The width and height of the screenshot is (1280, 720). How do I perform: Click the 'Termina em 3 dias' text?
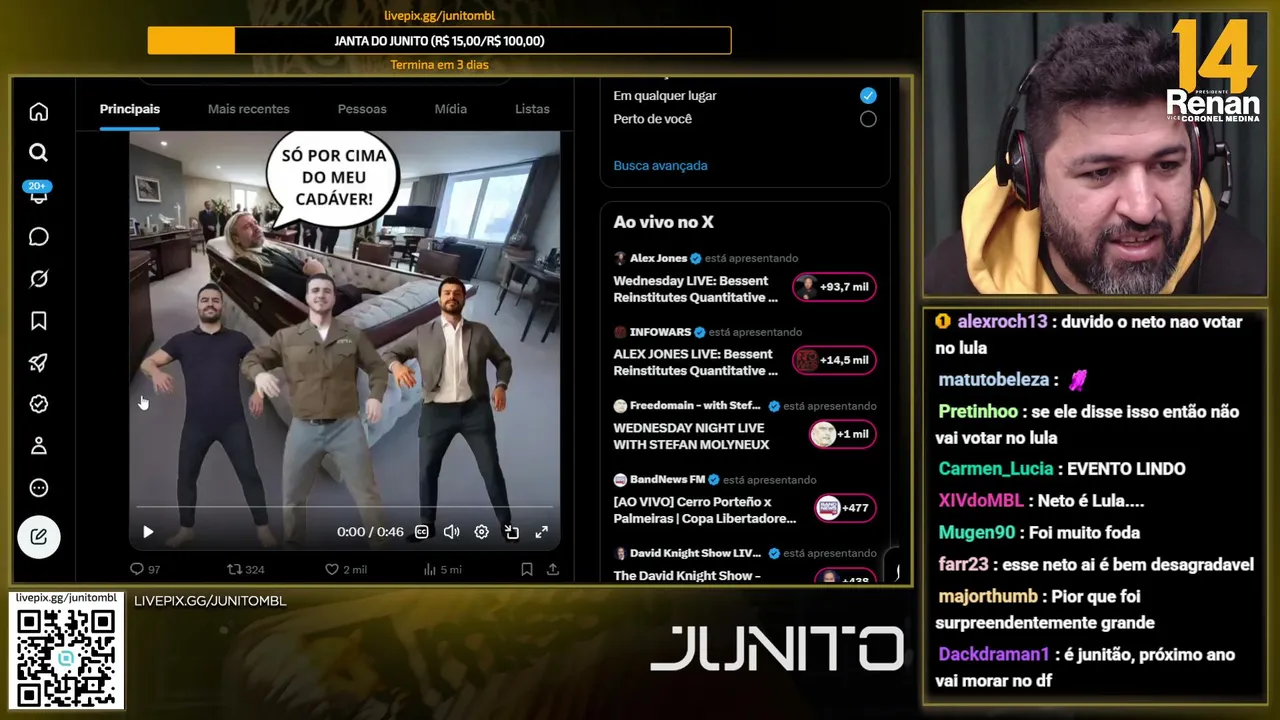point(439,65)
